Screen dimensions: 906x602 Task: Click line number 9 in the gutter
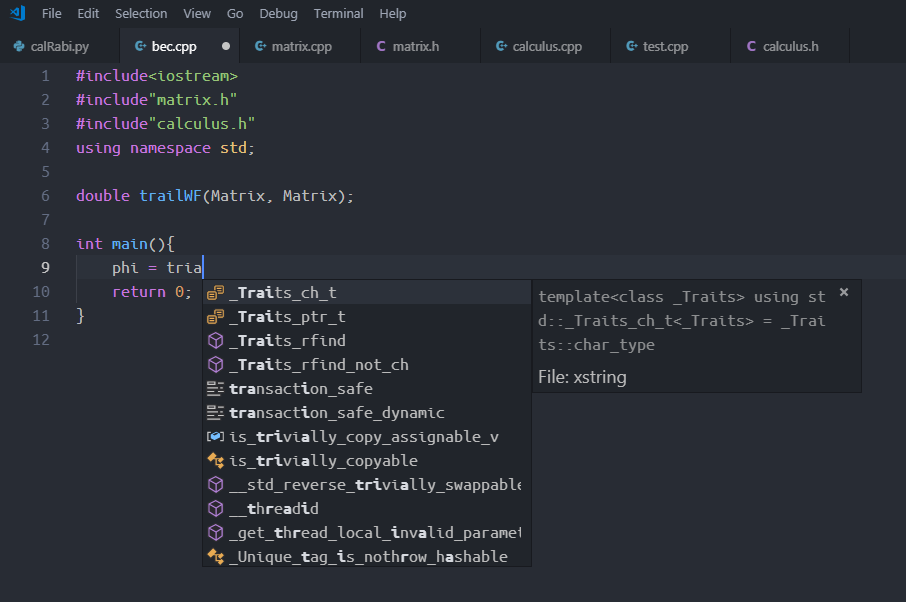click(x=44, y=267)
